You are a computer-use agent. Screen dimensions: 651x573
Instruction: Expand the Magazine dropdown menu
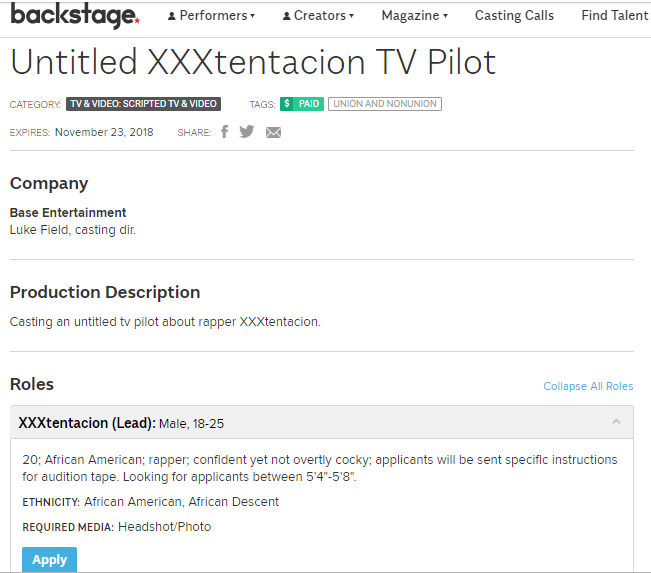[x=414, y=16]
